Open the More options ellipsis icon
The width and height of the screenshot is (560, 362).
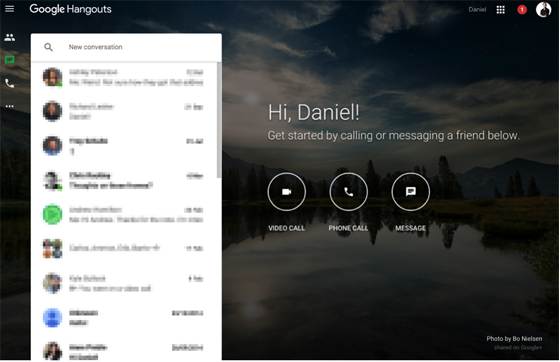[x=10, y=106]
